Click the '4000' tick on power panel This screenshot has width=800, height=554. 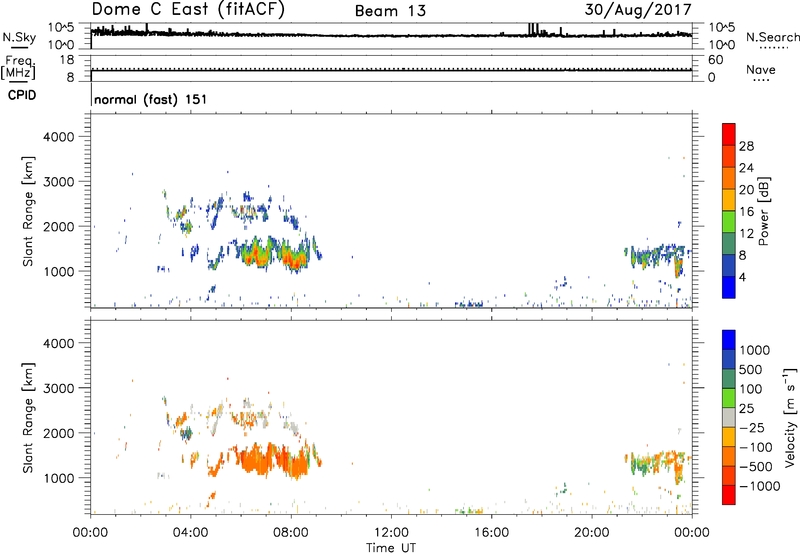[x=59, y=137]
